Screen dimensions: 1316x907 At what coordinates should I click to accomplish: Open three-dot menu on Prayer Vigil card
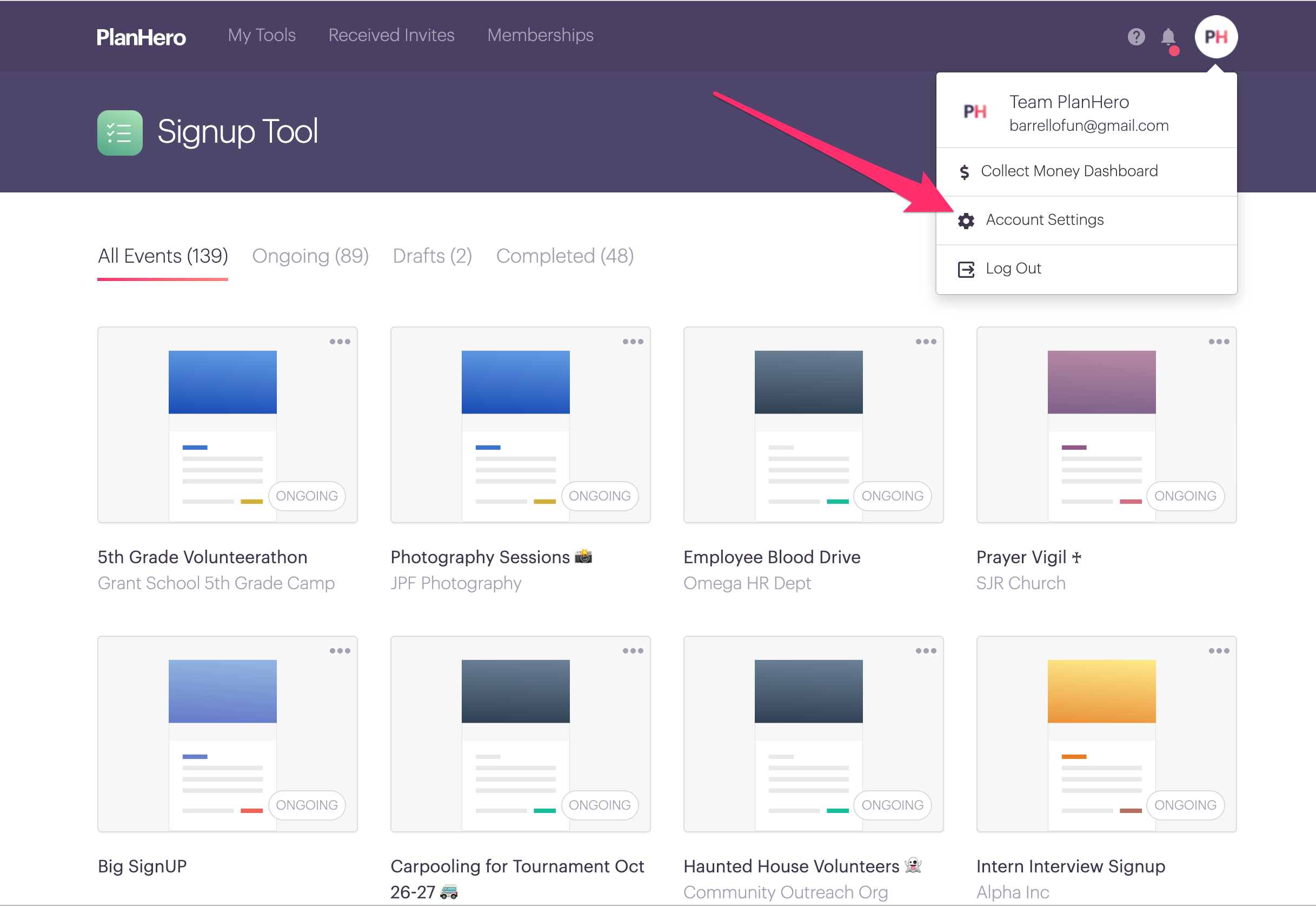1218,342
